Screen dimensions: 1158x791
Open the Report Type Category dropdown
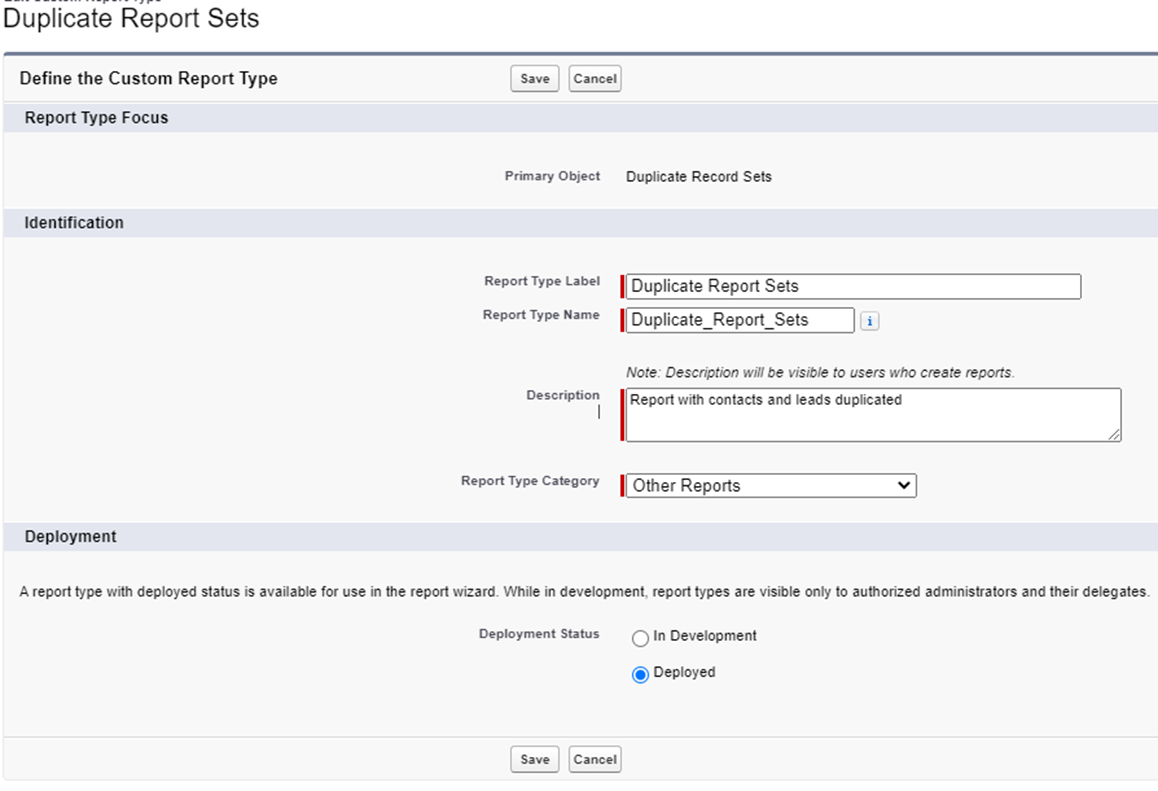pos(771,486)
